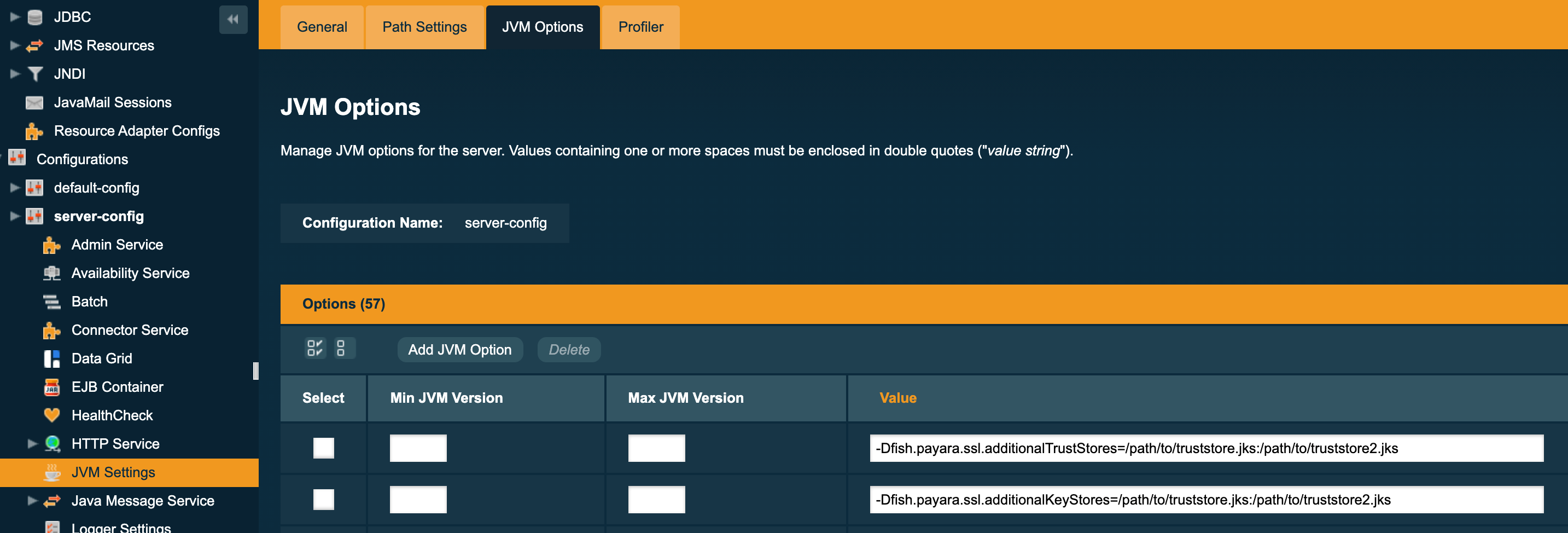This screenshot has width=1568, height=533.
Task: Check the truststore row's Select checkbox
Action: 323,448
